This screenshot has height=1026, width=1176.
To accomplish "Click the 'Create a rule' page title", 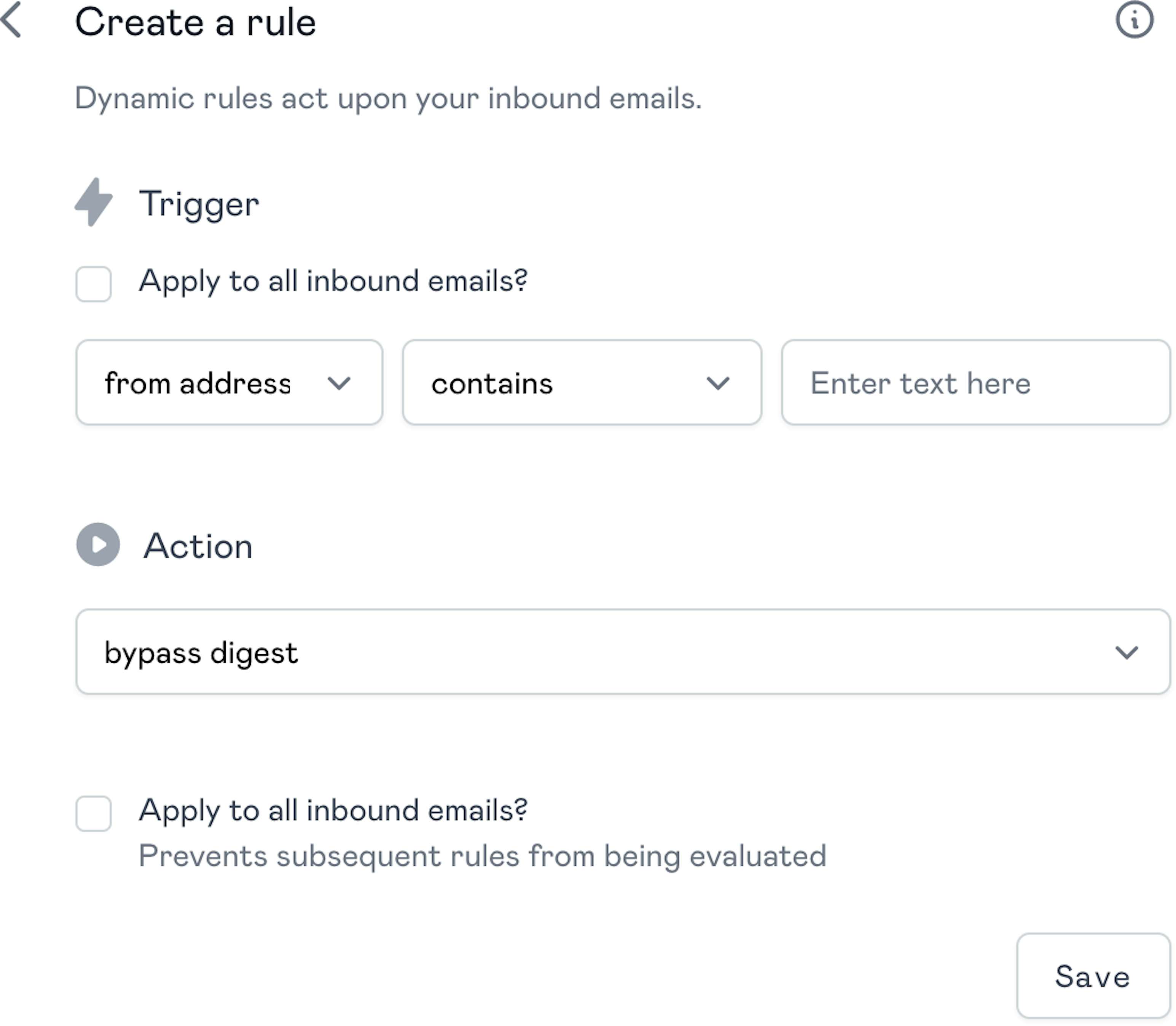I will [195, 22].
